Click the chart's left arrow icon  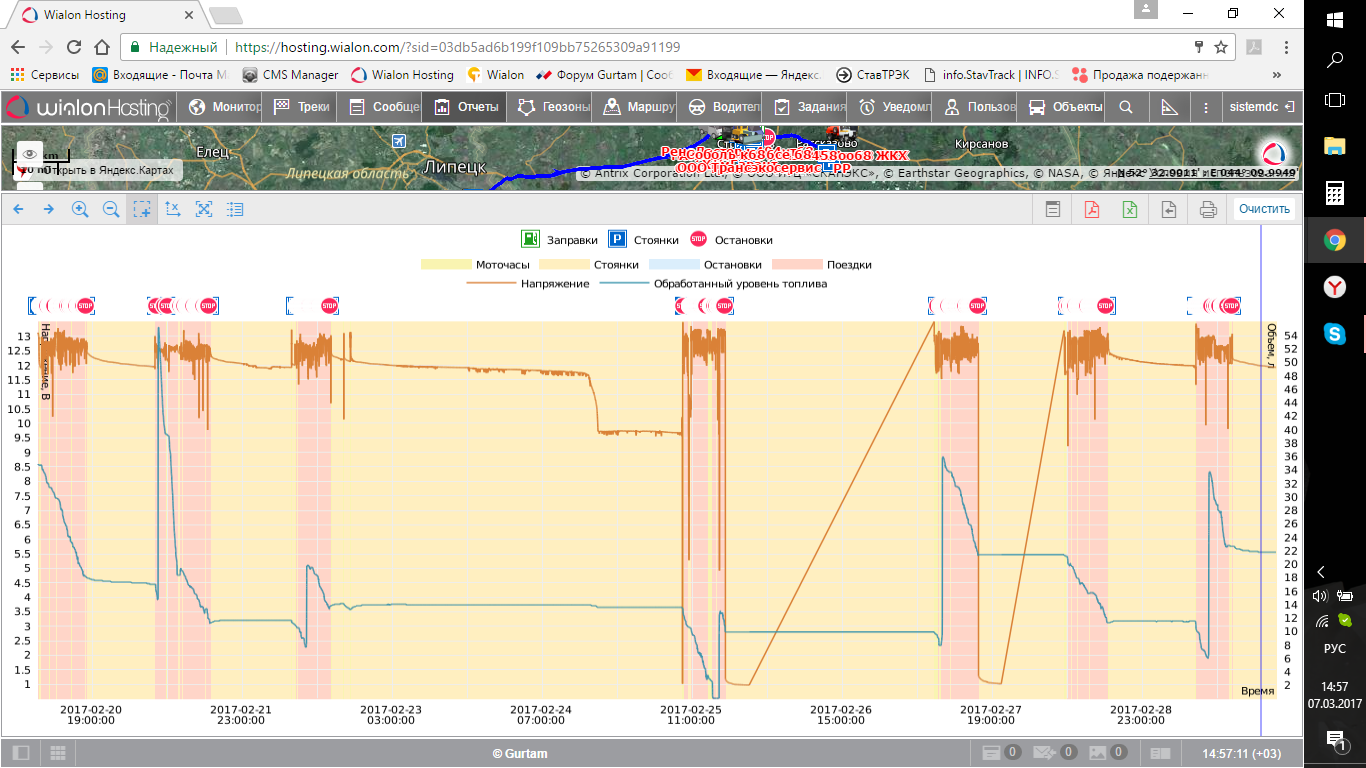18,209
